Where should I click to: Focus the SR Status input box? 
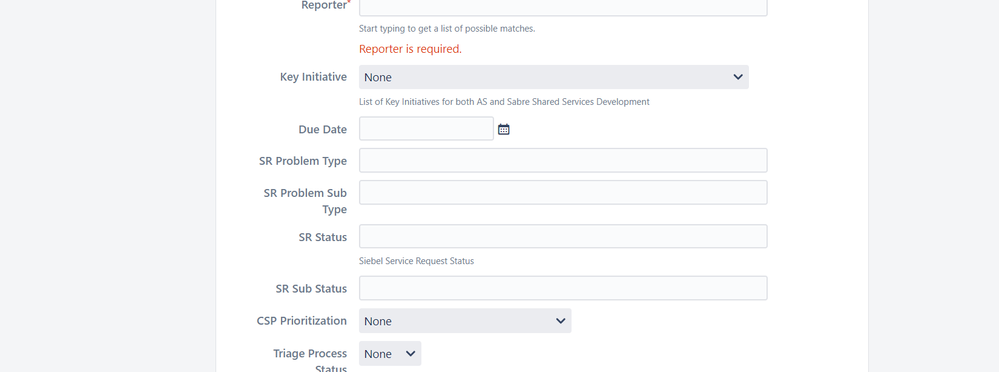pos(563,236)
